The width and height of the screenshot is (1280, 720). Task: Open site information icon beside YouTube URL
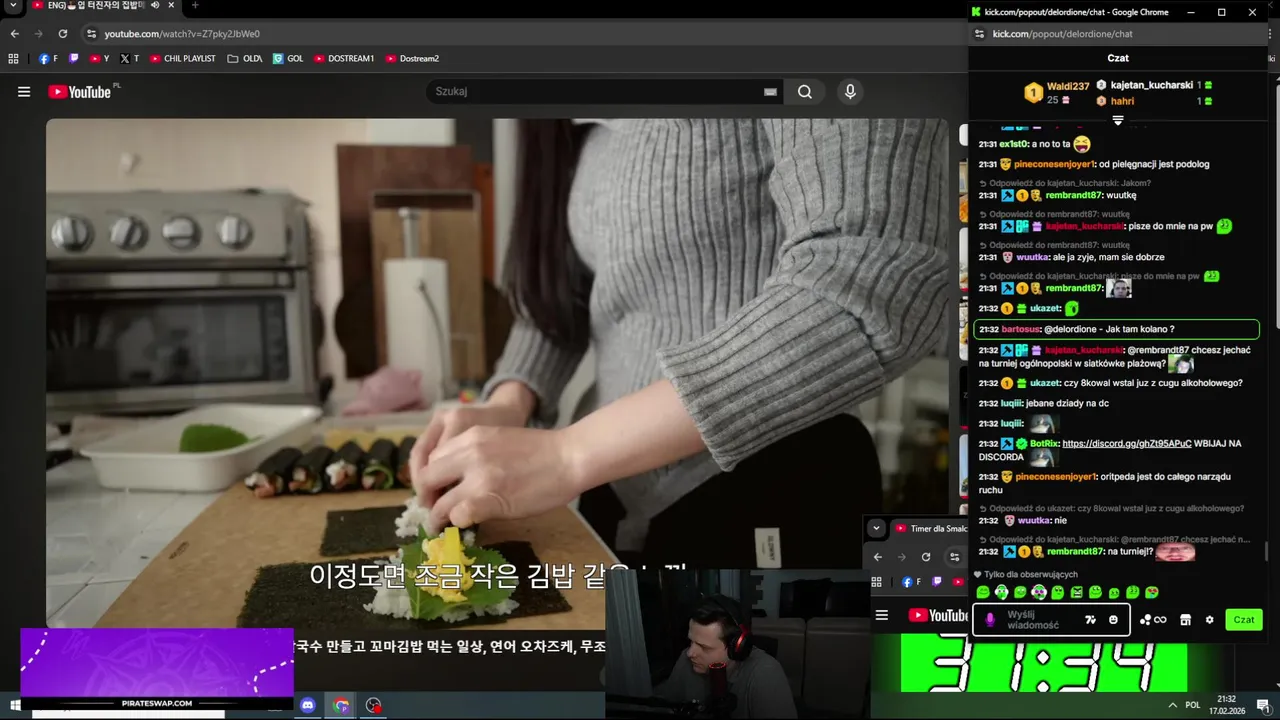pyautogui.click(x=91, y=33)
